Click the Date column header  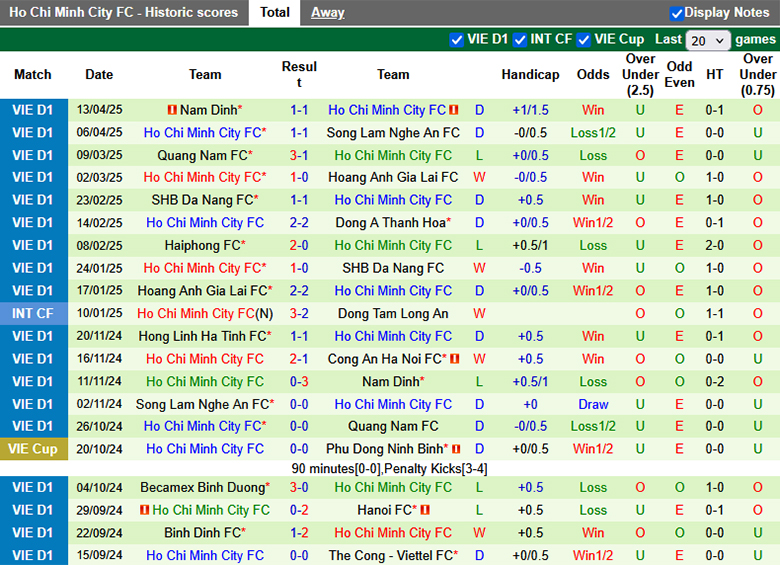[99, 75]
